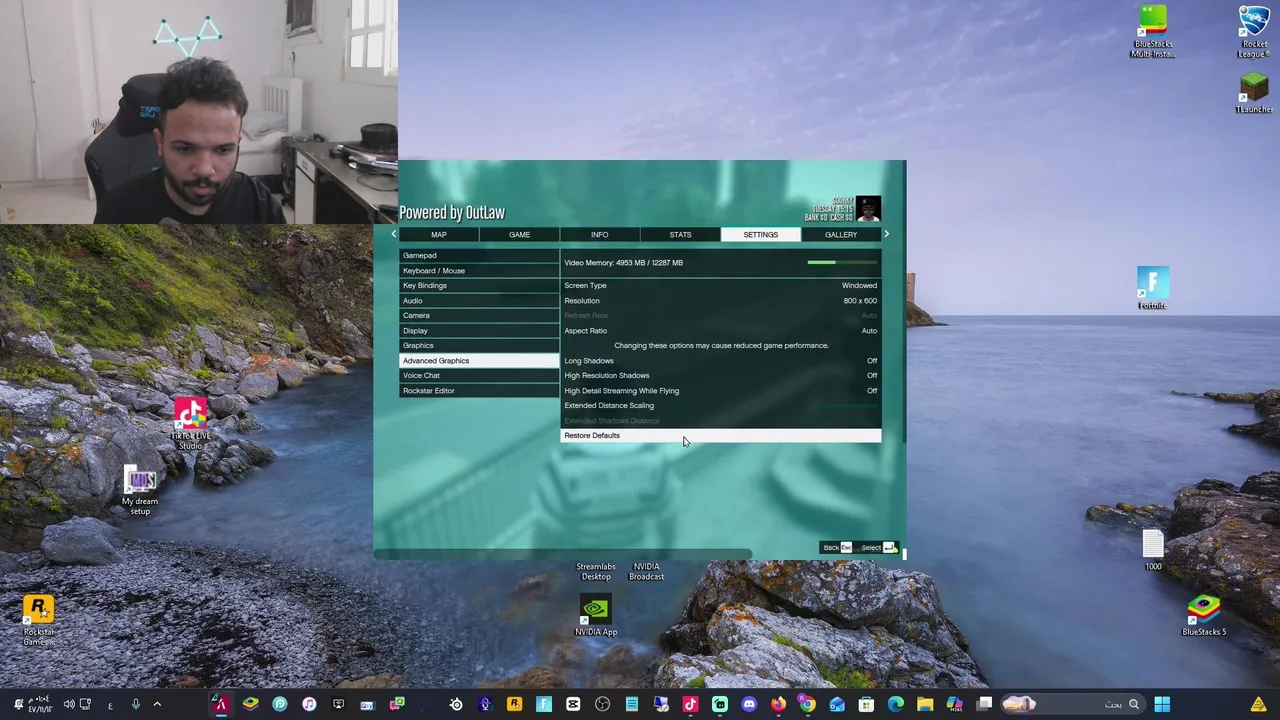The image size is (1280, 720).
Task: Switch to the GAME tab
Action: pyautogui.click(x=519, y=235)
